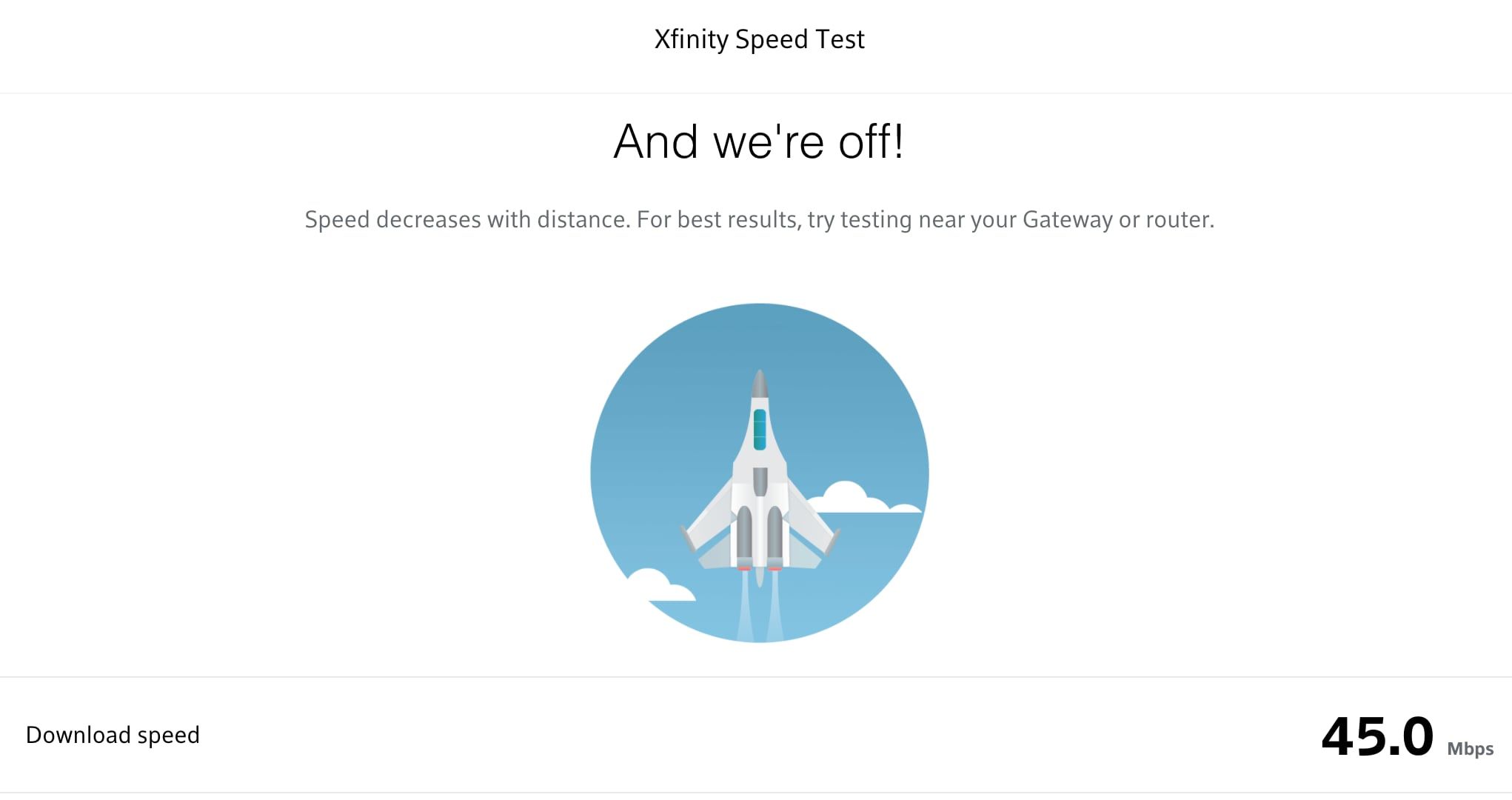Click the jet's right engine thruster
The width and height of the screenshot is (1512, 800).
pyautogui.click(x=775, y=536)
